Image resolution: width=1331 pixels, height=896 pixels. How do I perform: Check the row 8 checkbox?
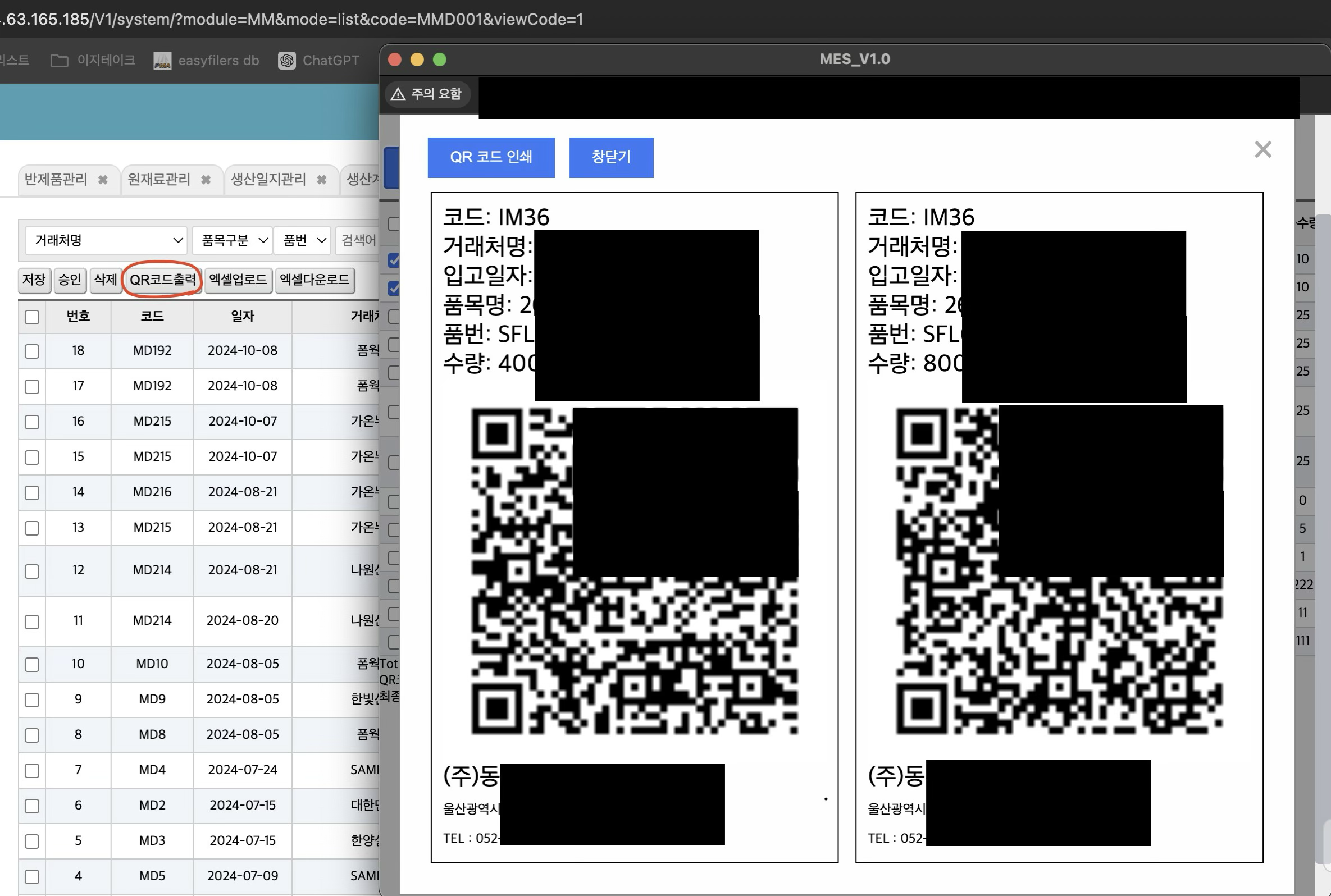pyautogui.click(x=32, y=735)
